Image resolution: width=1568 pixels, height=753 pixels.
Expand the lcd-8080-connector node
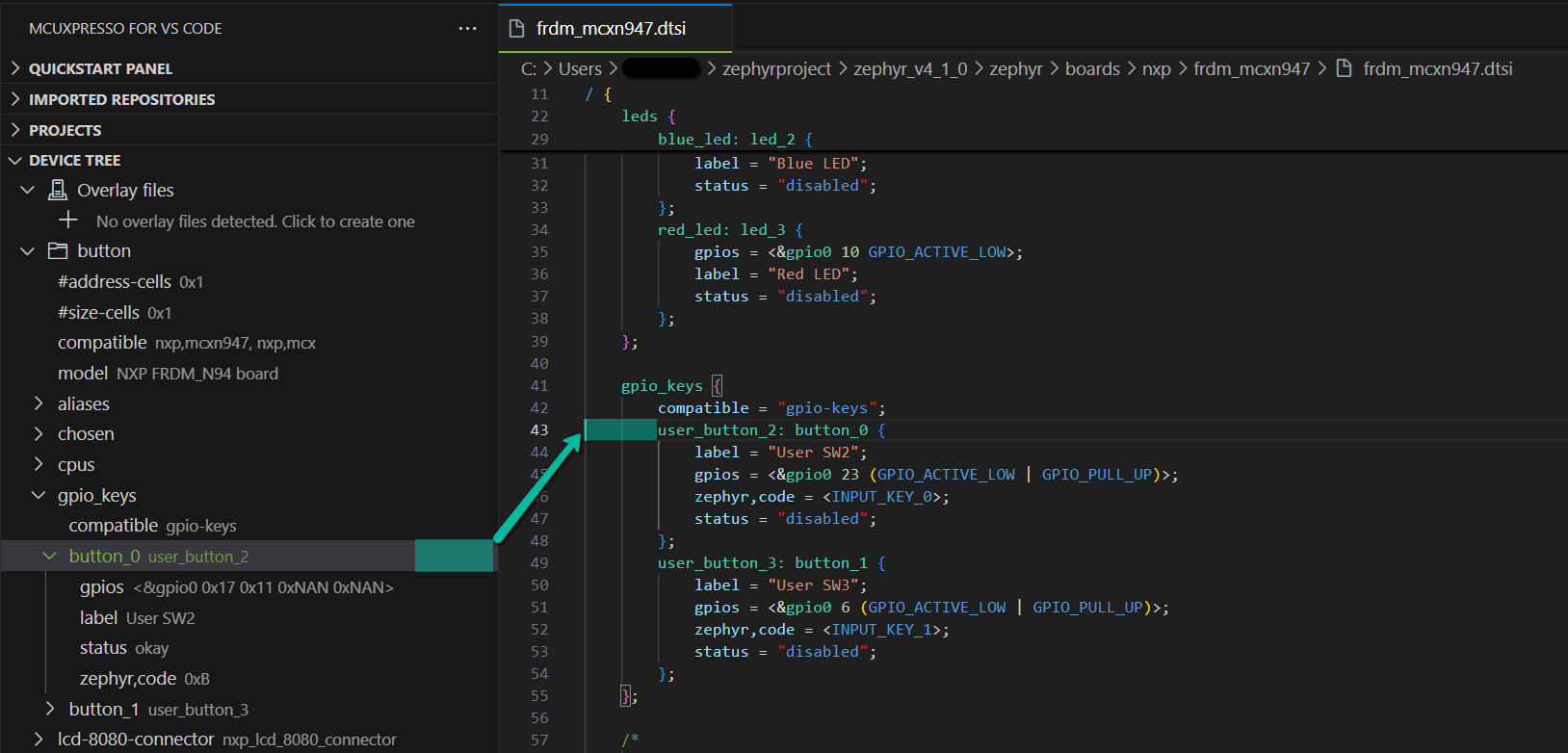[39, 740]
